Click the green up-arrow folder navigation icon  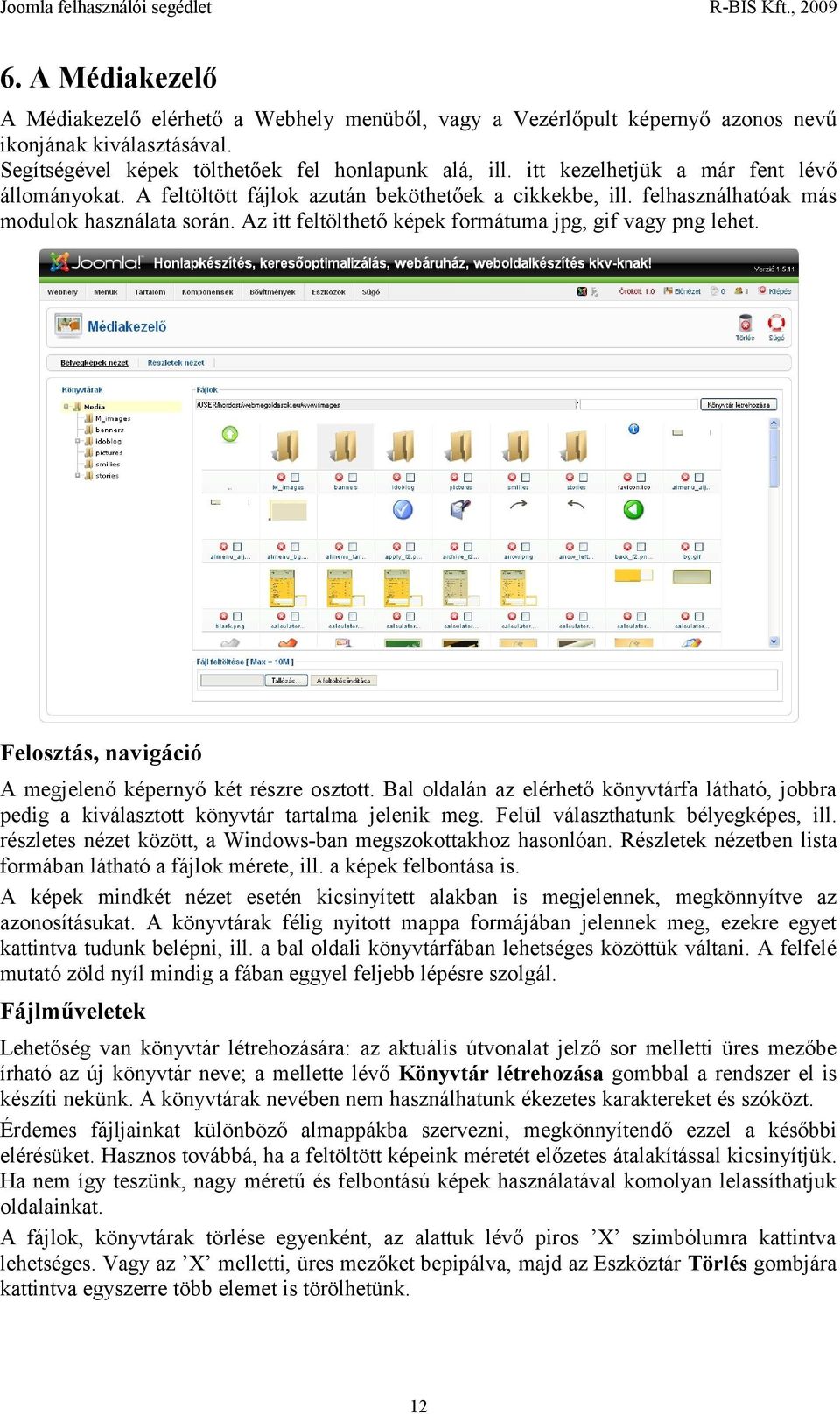click(x=229, y=435)
